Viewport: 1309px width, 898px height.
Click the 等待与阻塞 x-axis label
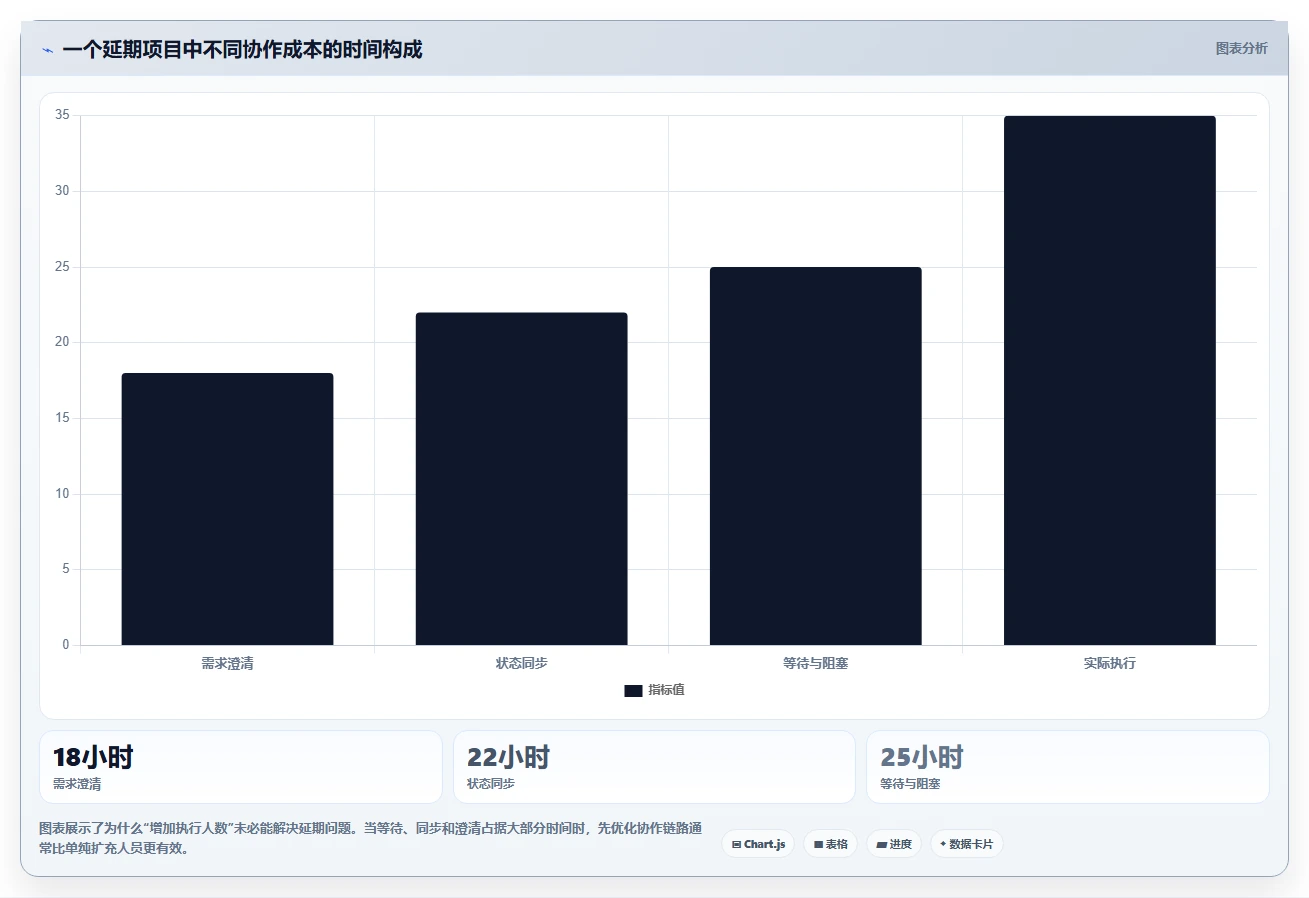(815, 663)
